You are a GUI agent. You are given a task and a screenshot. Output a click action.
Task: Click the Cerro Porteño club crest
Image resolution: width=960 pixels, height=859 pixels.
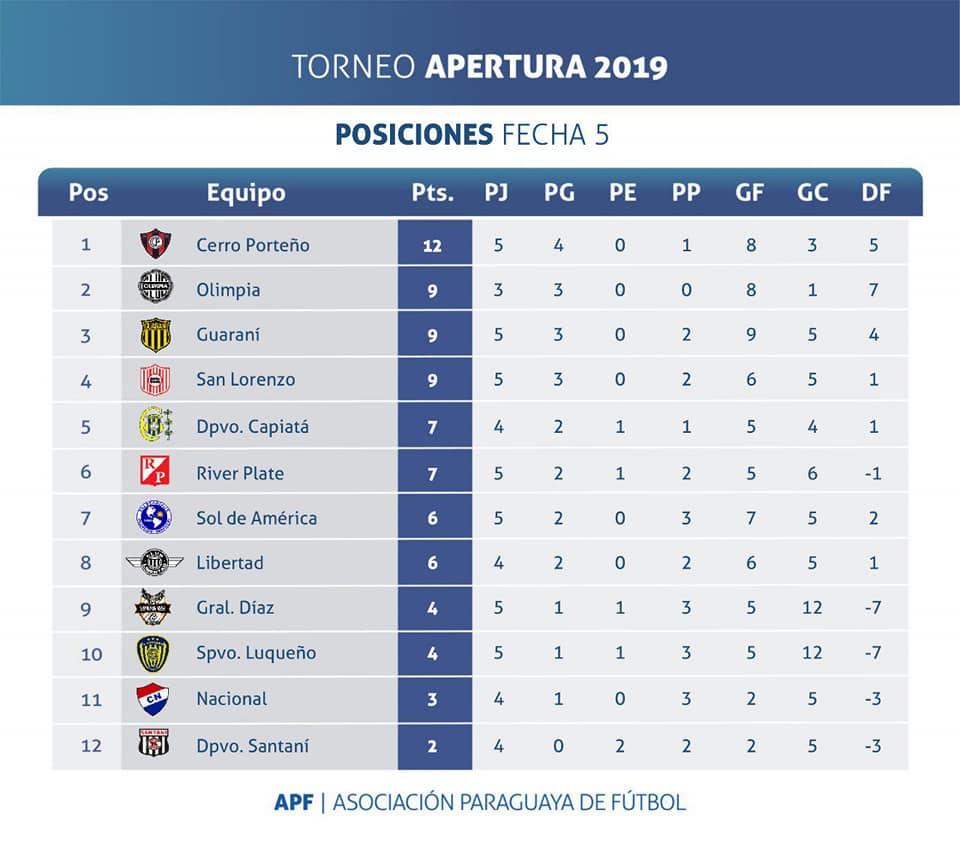pos(156,244)
